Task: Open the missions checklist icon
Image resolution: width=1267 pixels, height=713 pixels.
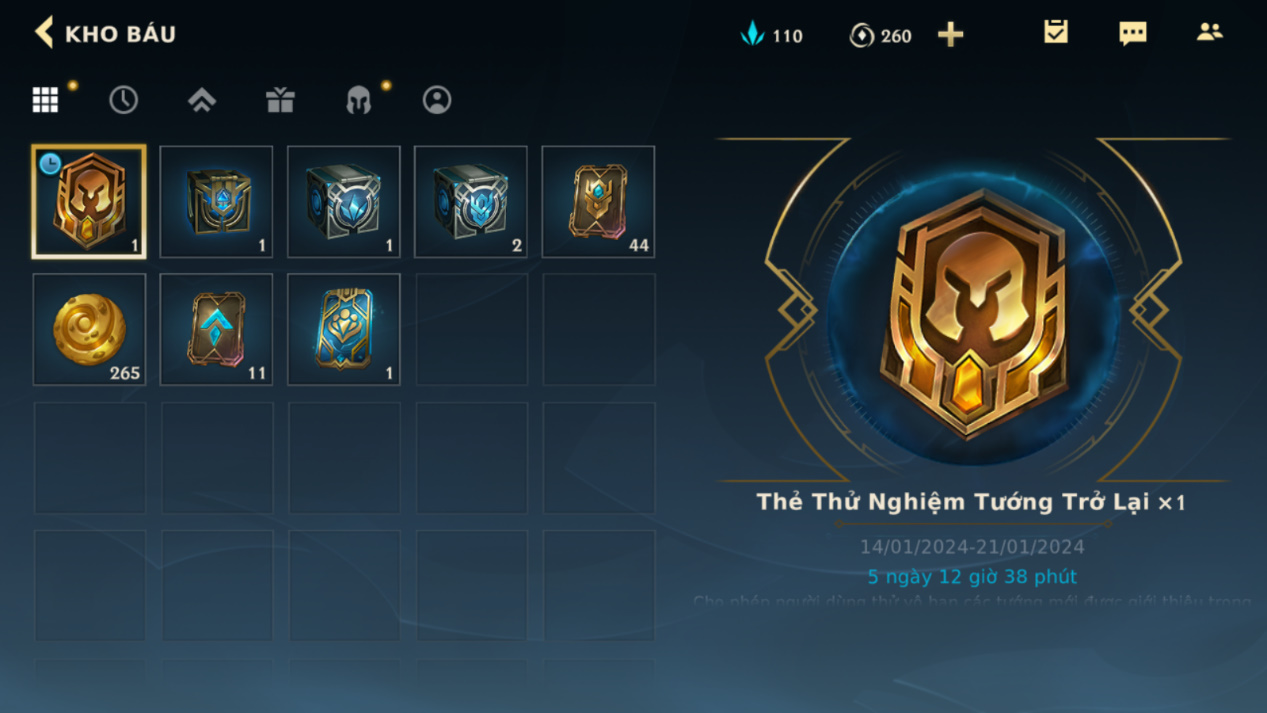Action: coord(1055,32)
